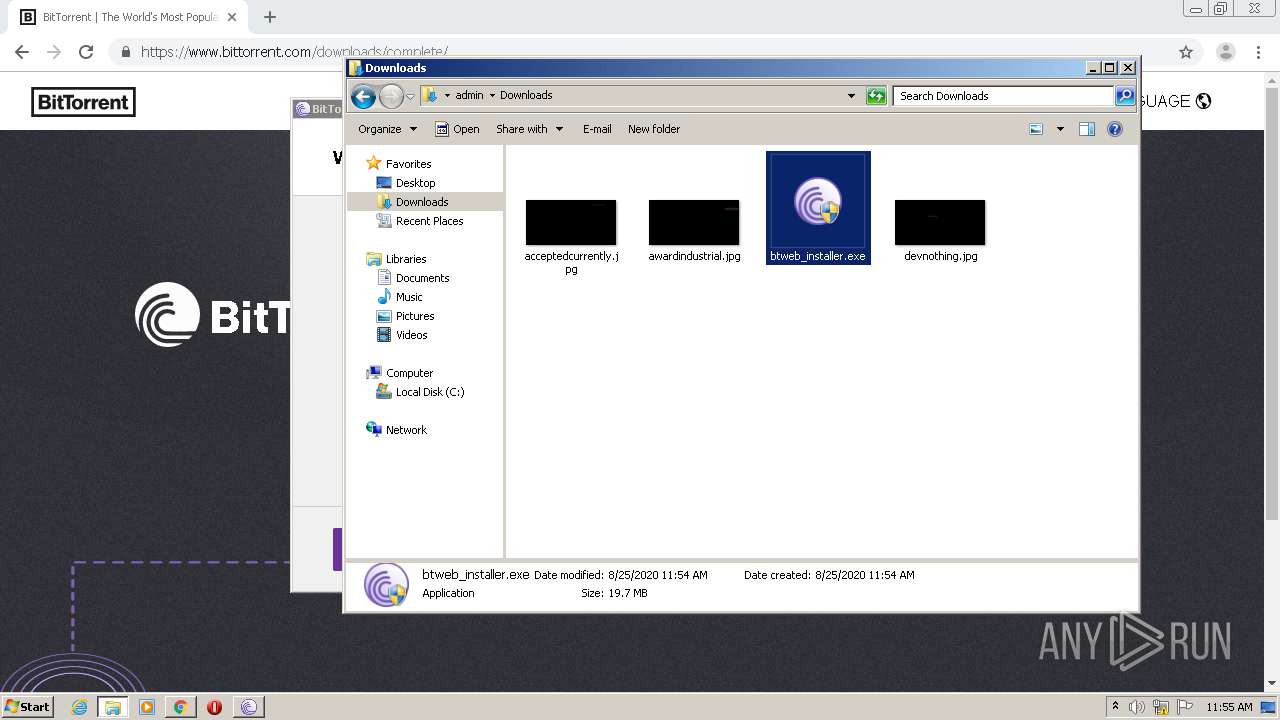Select the awardindustrial.jpg thumbnail
Image resolution: width=1280 pixels, height=720 pixels.
click(694, 222)
